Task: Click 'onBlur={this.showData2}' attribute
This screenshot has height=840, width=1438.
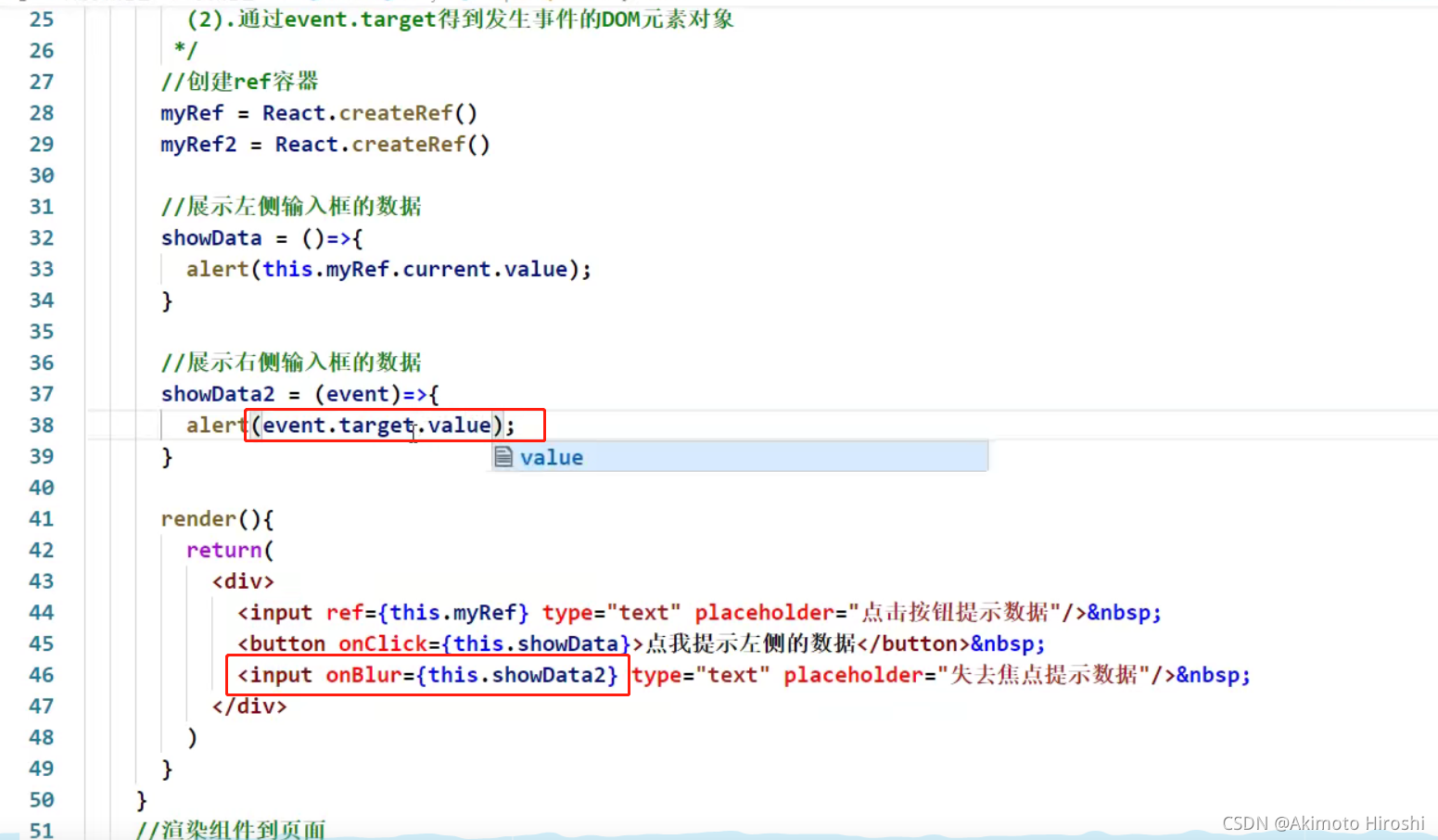Action: click(472, 675)
